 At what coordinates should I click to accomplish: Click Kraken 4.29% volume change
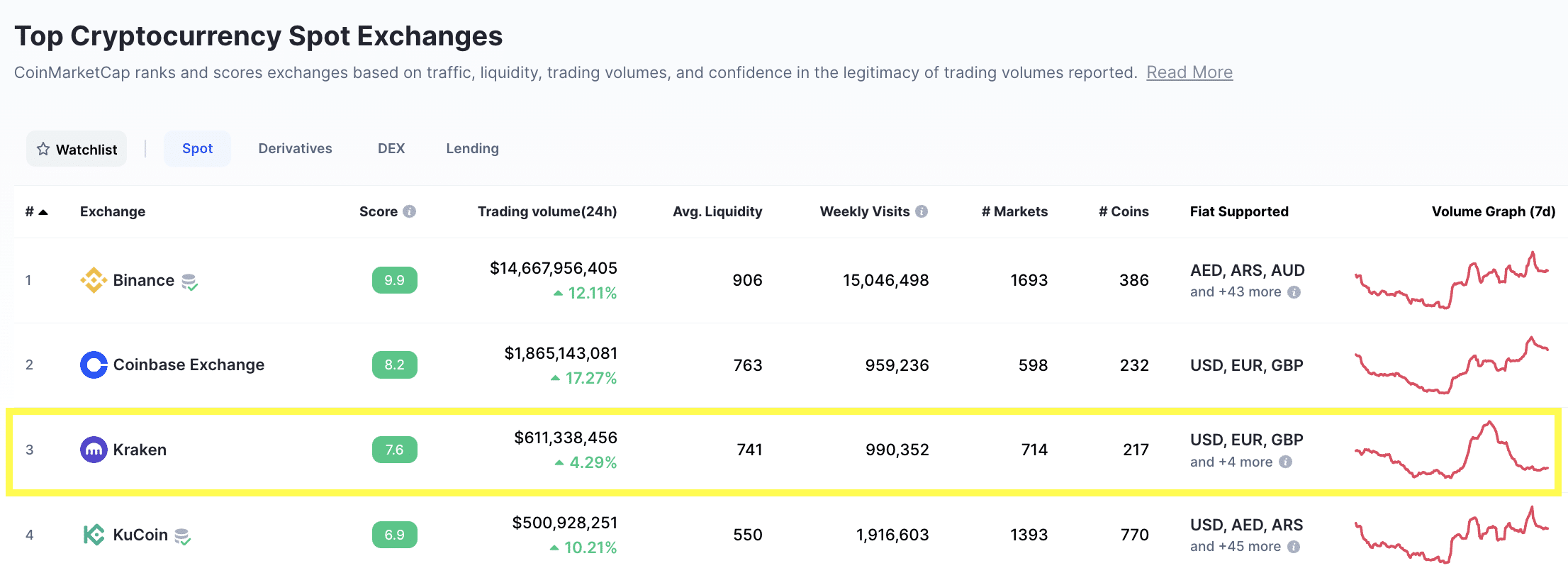tap(586, 462)
